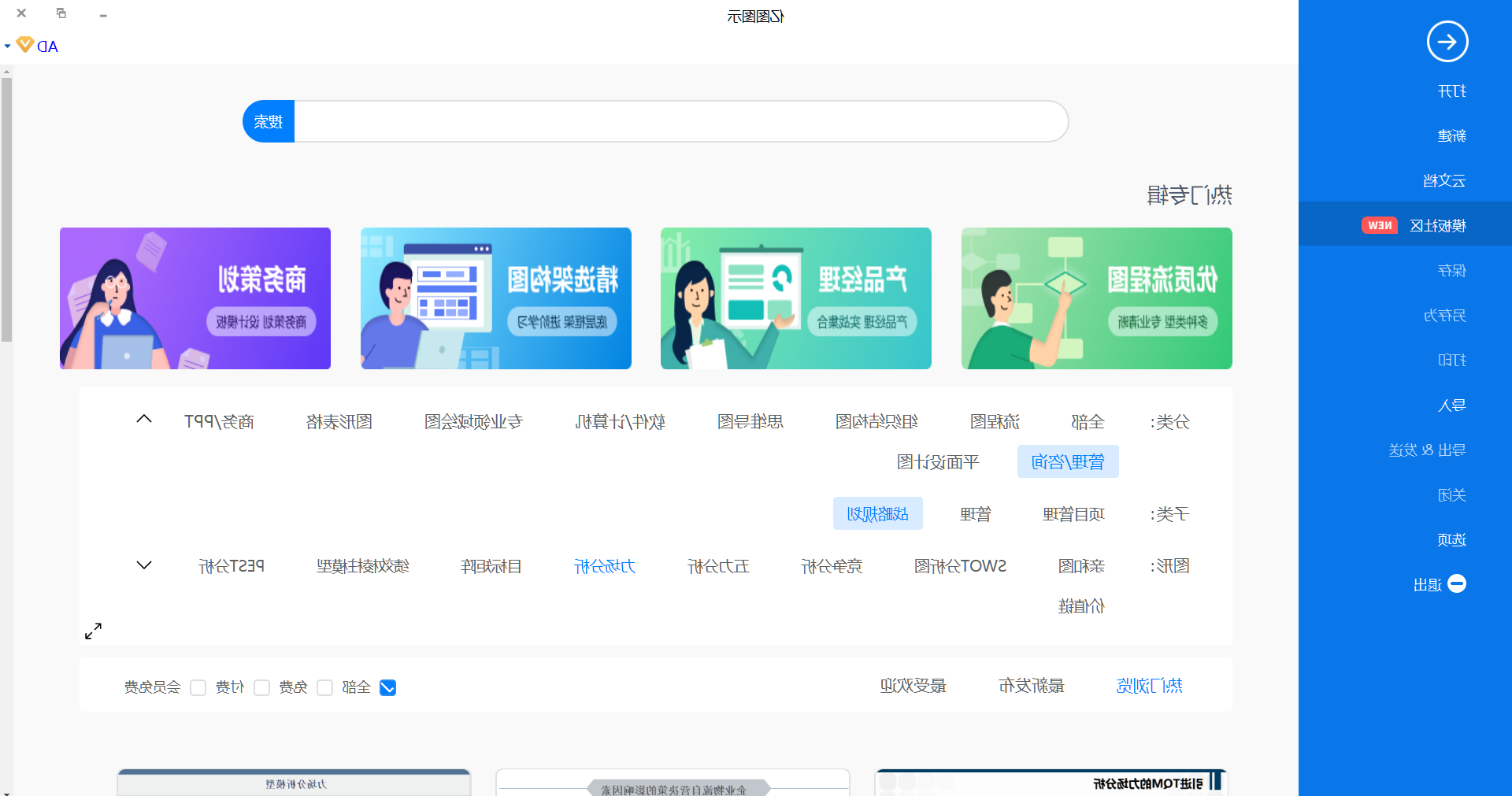1512x796 pixels.
Task: Choose the 力场分析 shape filter
Action: (x=605, y=566)
